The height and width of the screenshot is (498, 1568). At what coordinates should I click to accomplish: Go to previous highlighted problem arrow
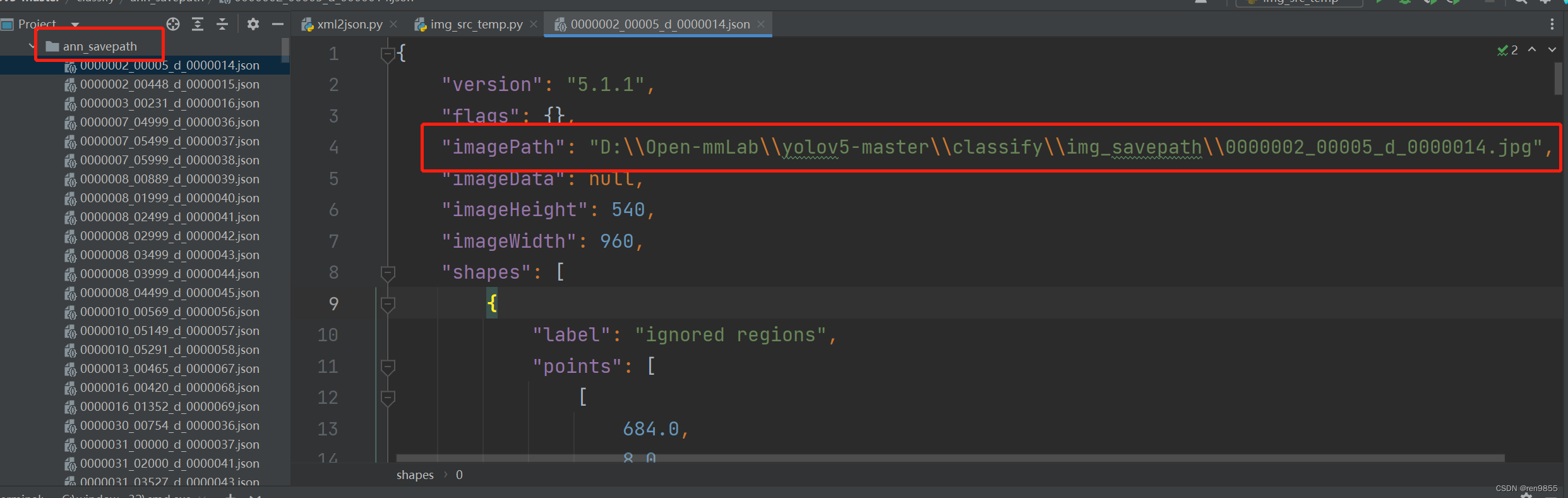tap(1532, 49)
